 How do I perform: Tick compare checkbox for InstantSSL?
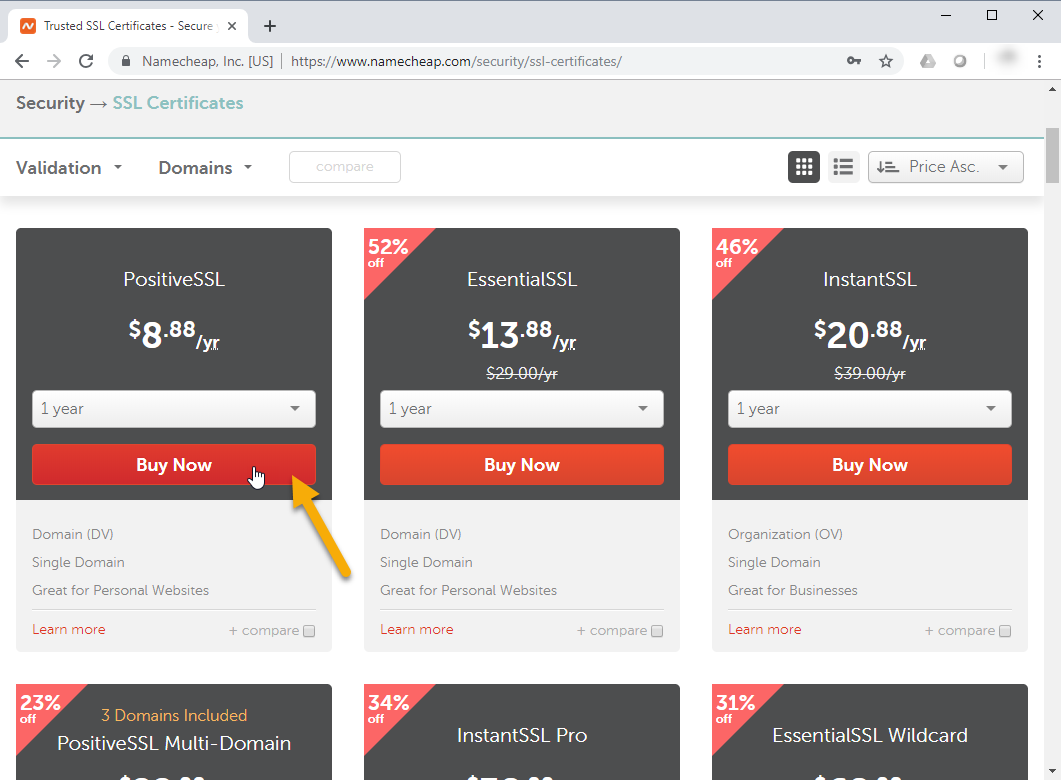click(1005, 631)
